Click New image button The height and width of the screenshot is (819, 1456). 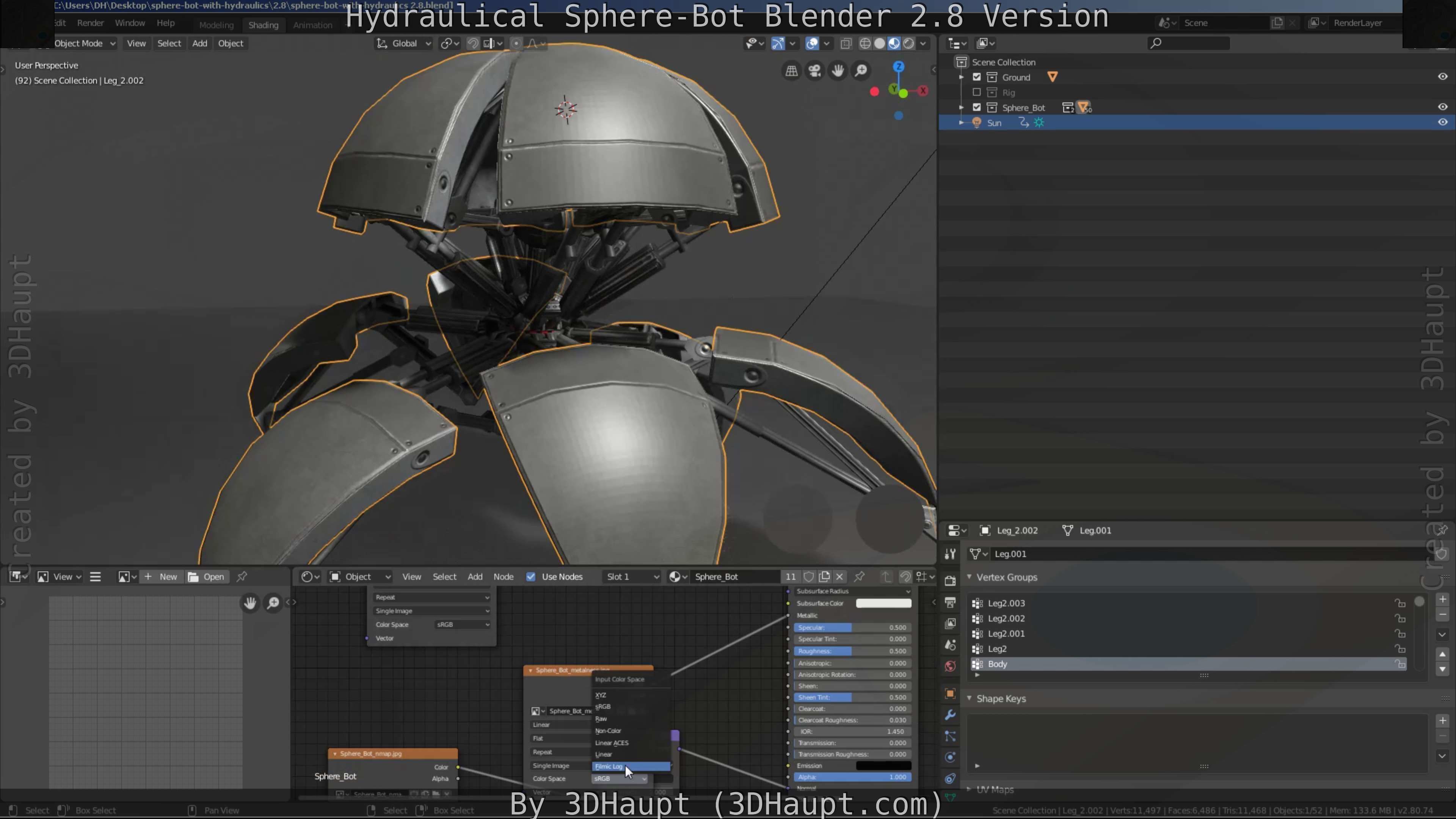tap(161, 576)
